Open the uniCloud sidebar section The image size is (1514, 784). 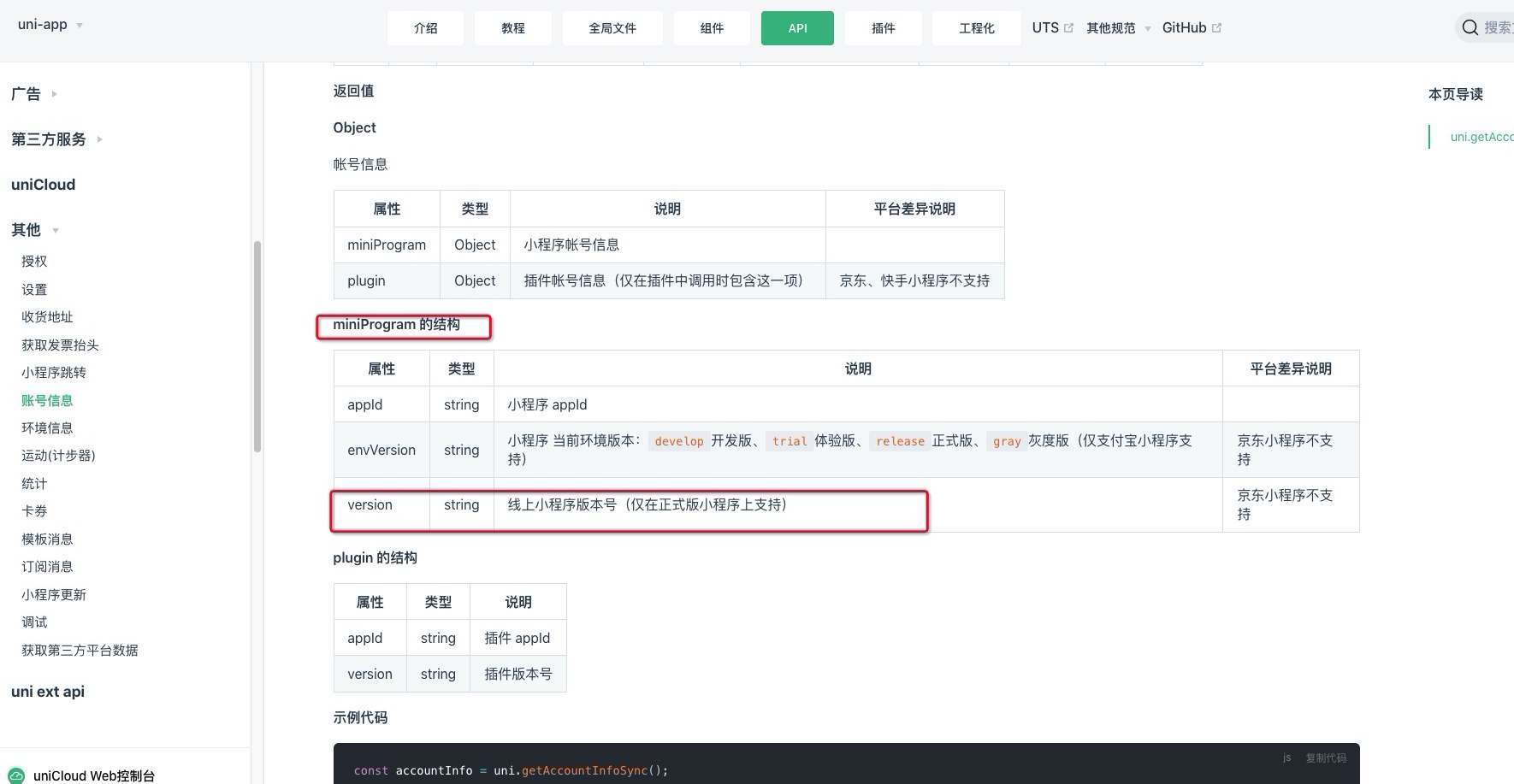(x=44, y=185)
